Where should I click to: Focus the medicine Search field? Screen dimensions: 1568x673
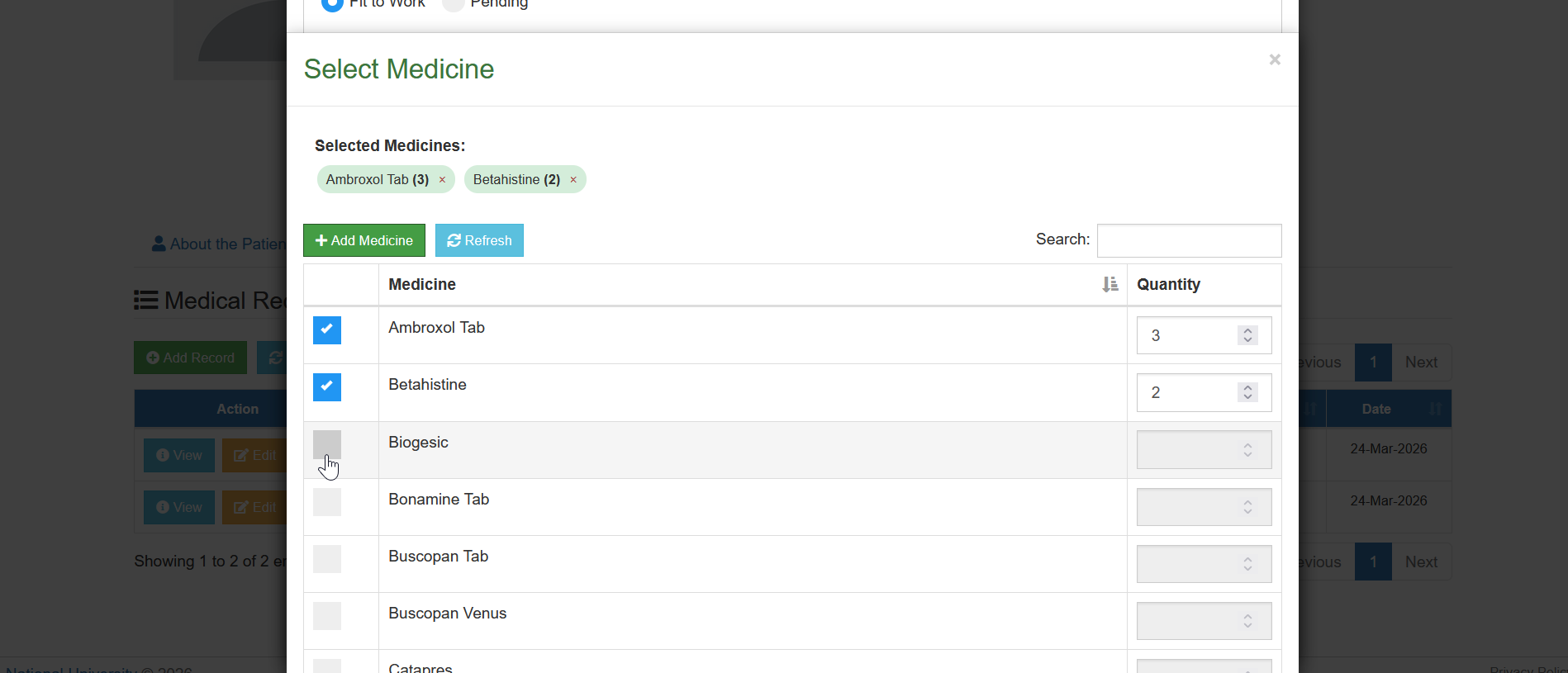pos(1189,240)
